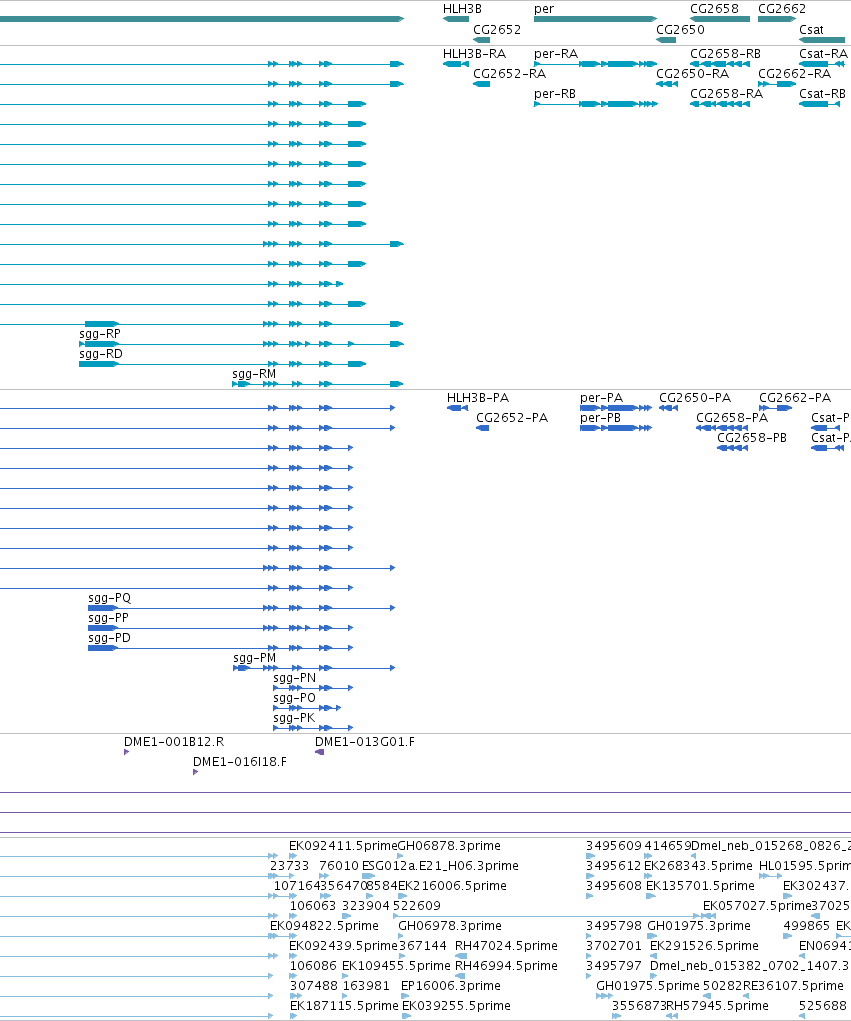
Task: Select the per gene label
Action: (544, 9)
